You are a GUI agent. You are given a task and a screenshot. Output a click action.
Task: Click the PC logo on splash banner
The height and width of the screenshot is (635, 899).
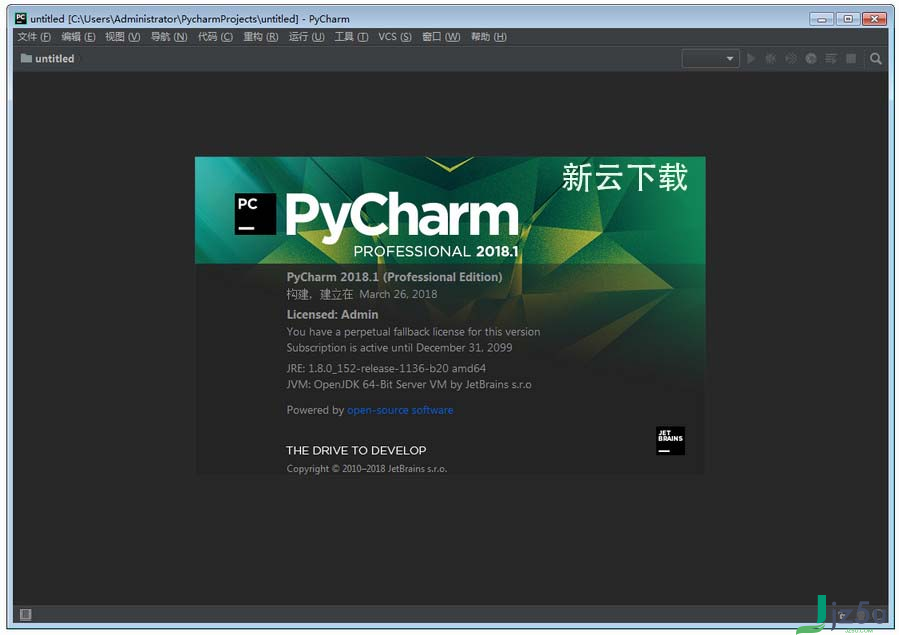255,214
